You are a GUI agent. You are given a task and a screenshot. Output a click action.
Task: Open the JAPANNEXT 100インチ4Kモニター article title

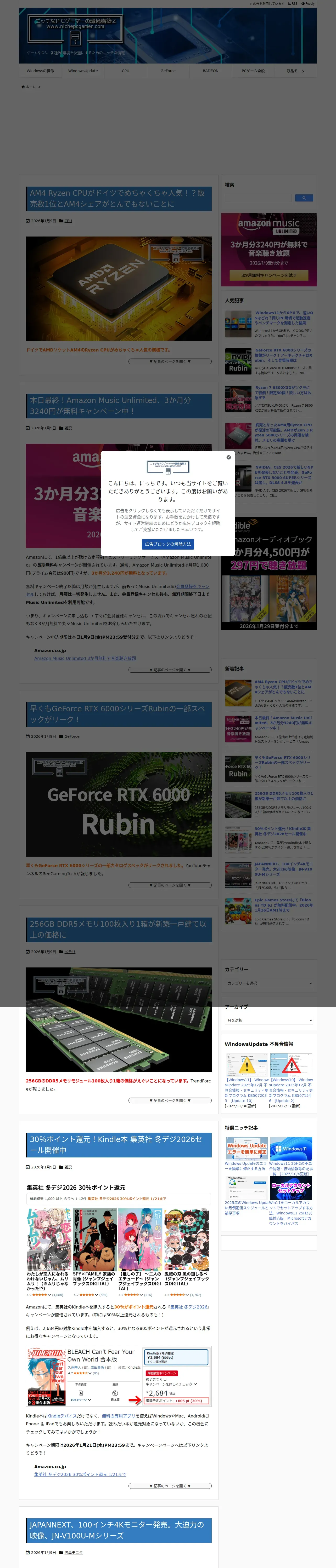(x=118, y=1530)
